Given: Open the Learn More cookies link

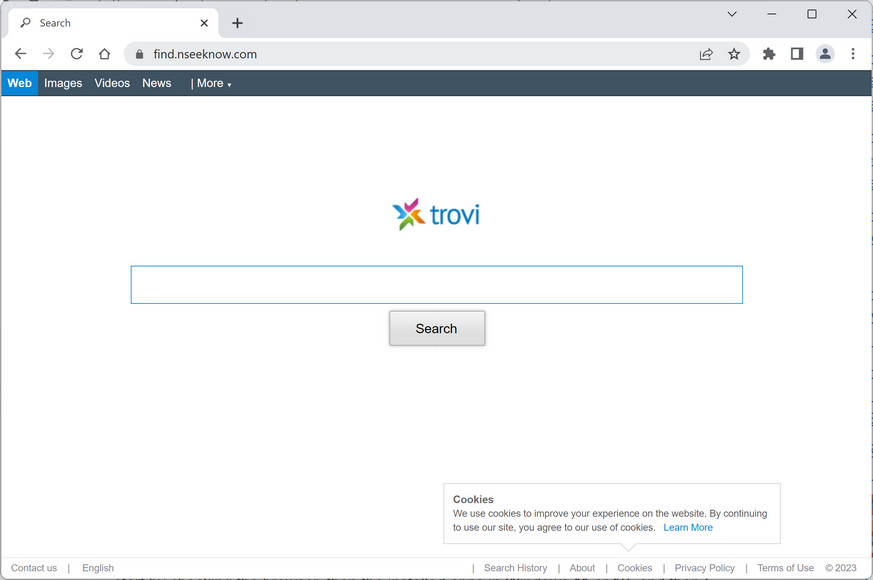Looking at the screenshot, I should click(688, 527).
